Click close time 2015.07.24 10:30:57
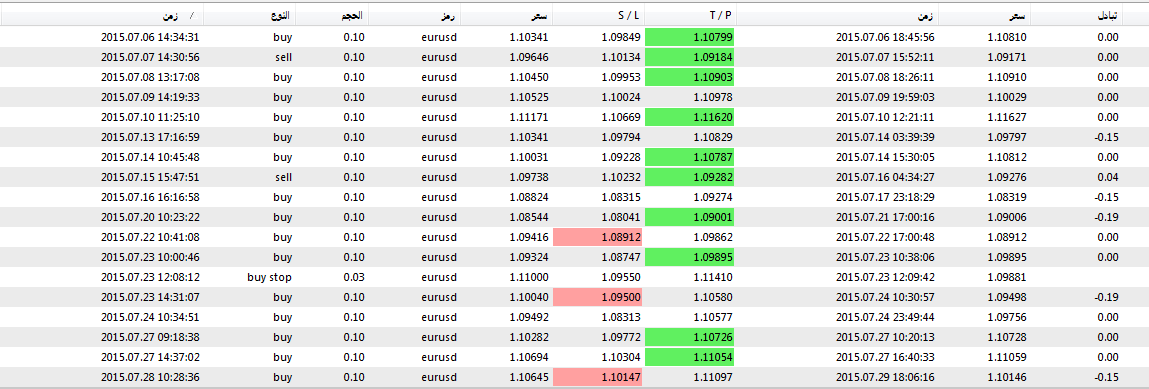The image size is (1149, 389). point(884,297)
